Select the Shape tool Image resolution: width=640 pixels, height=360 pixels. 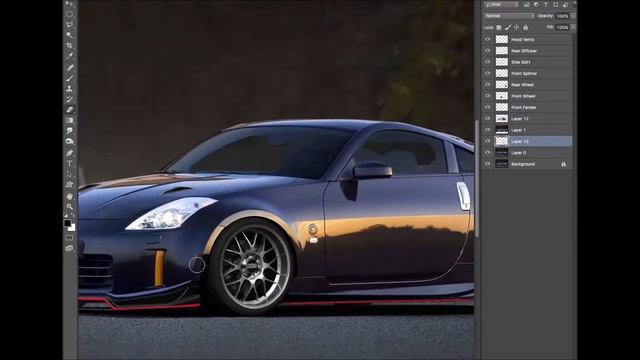[70, 185]
